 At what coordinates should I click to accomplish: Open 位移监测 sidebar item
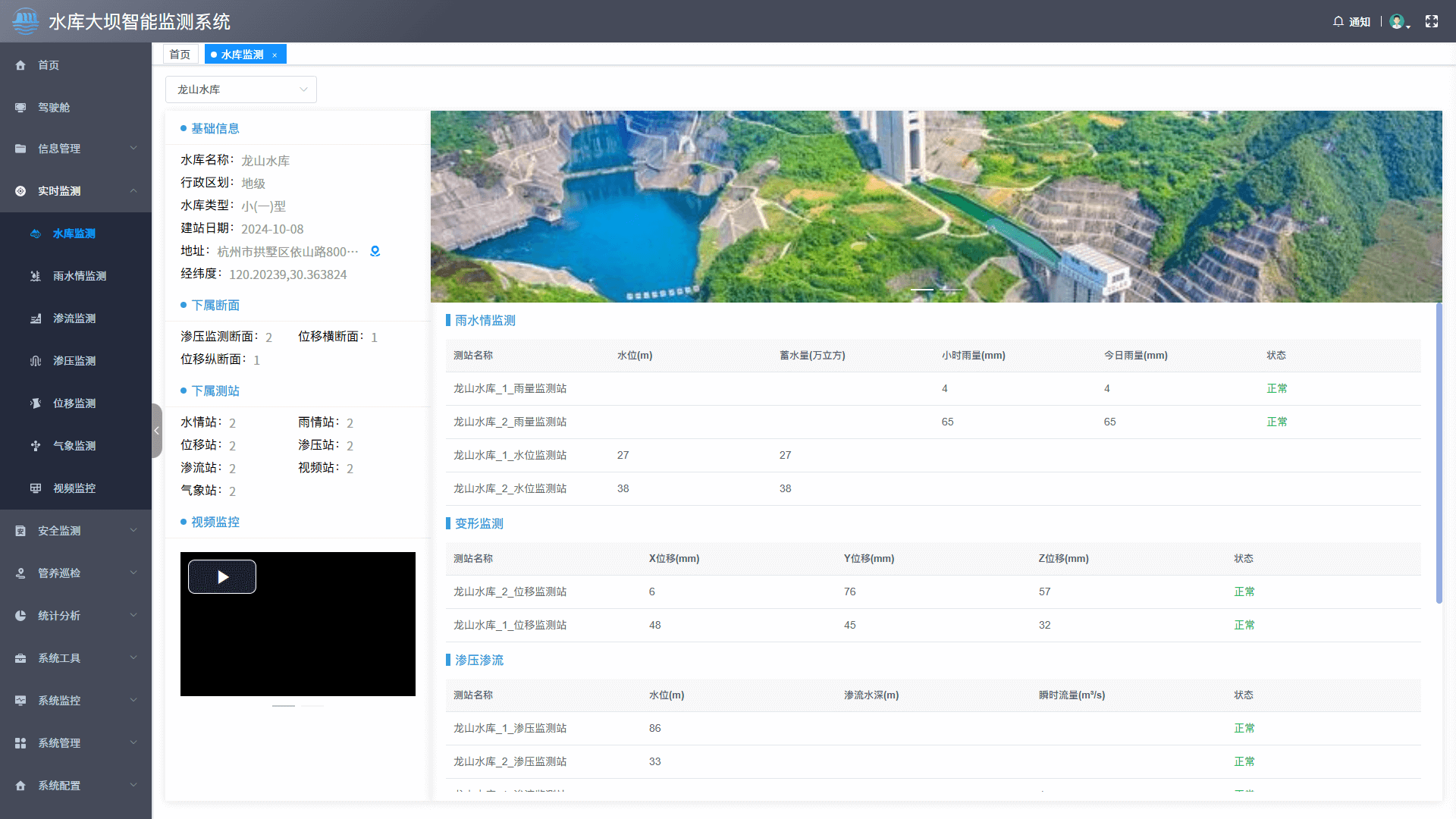pyautogui.click(x=74, y=403)
